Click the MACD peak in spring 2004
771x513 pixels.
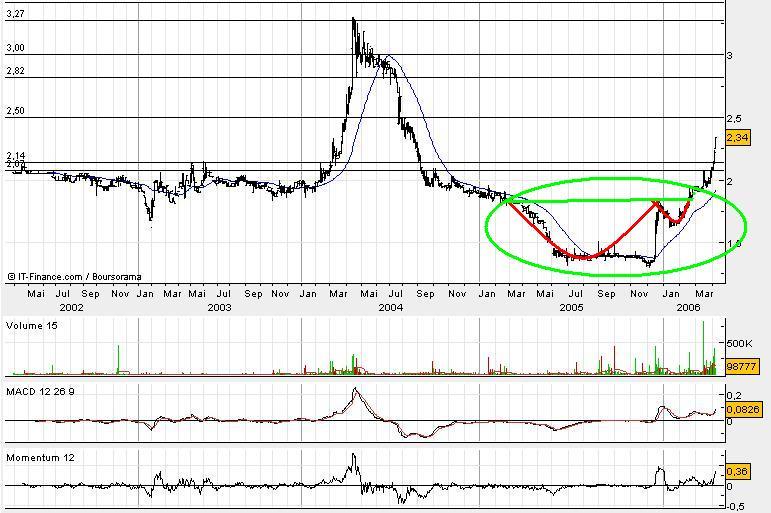pyautogui.click(x=355, y=389)
